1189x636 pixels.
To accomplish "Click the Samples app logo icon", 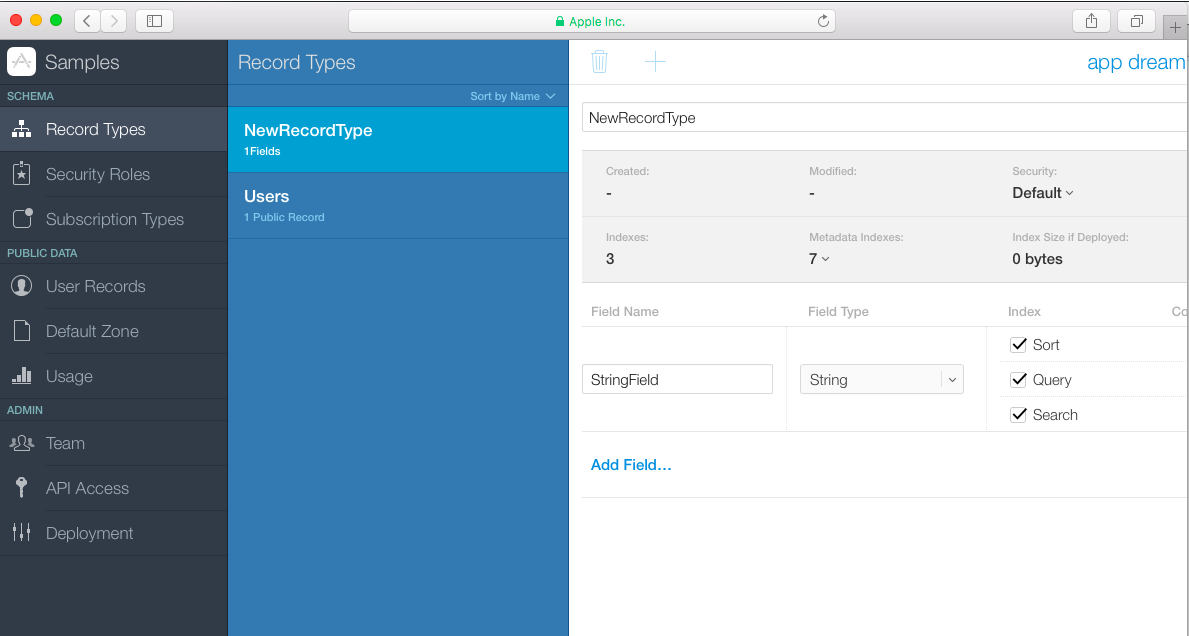I will coord(21,61).
